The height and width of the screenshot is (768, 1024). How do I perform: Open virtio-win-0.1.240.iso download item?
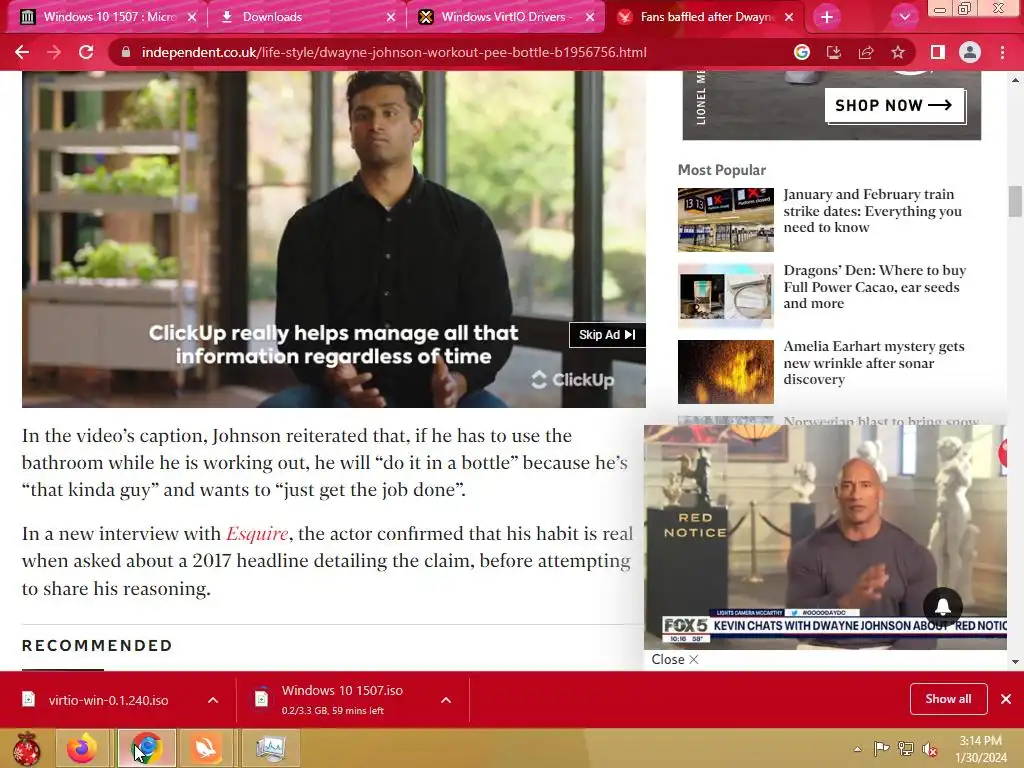(x=108, y=700)
